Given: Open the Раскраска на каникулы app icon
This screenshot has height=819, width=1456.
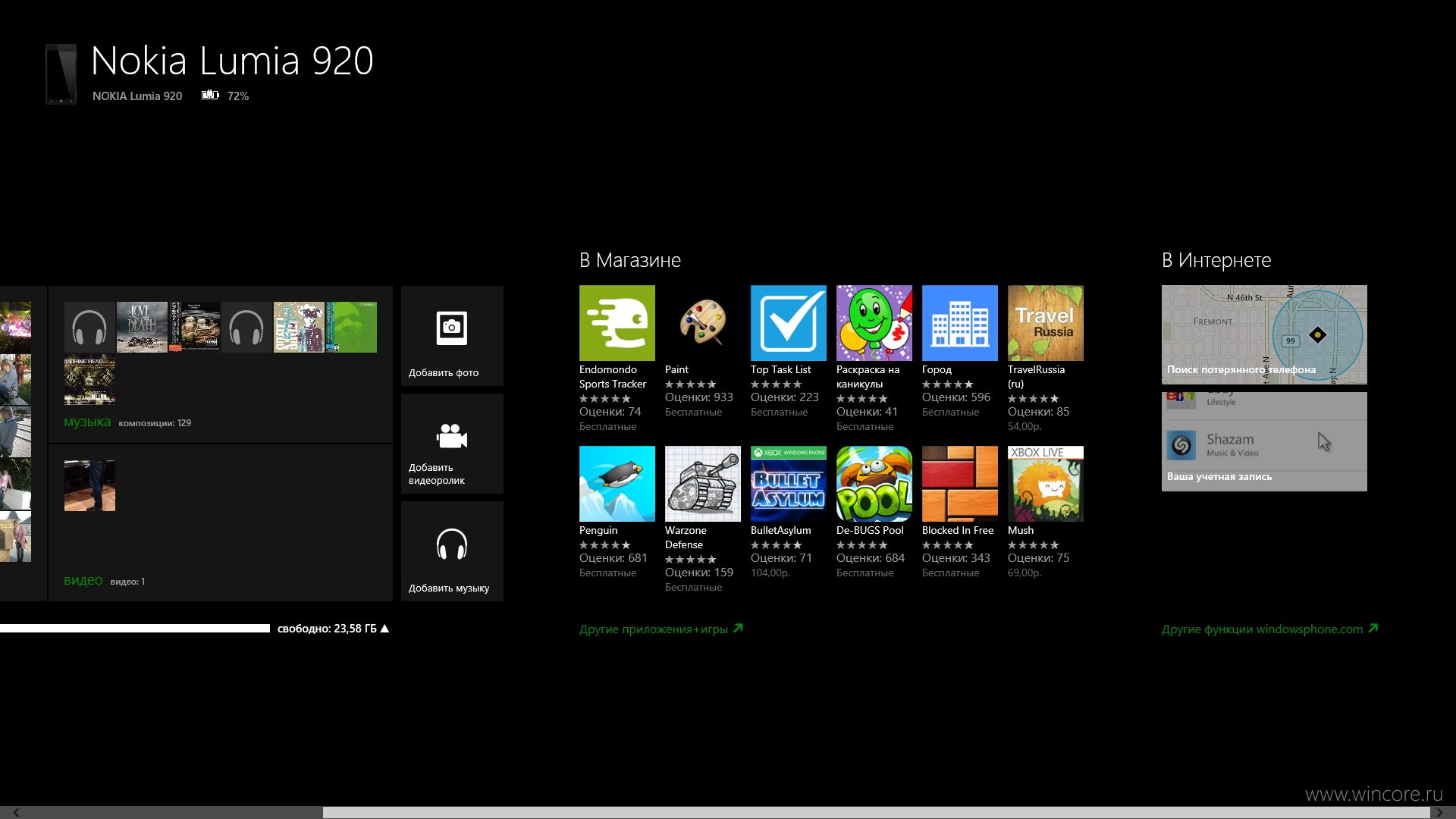Looking at the screenshot, I should (x=874, y=323).
